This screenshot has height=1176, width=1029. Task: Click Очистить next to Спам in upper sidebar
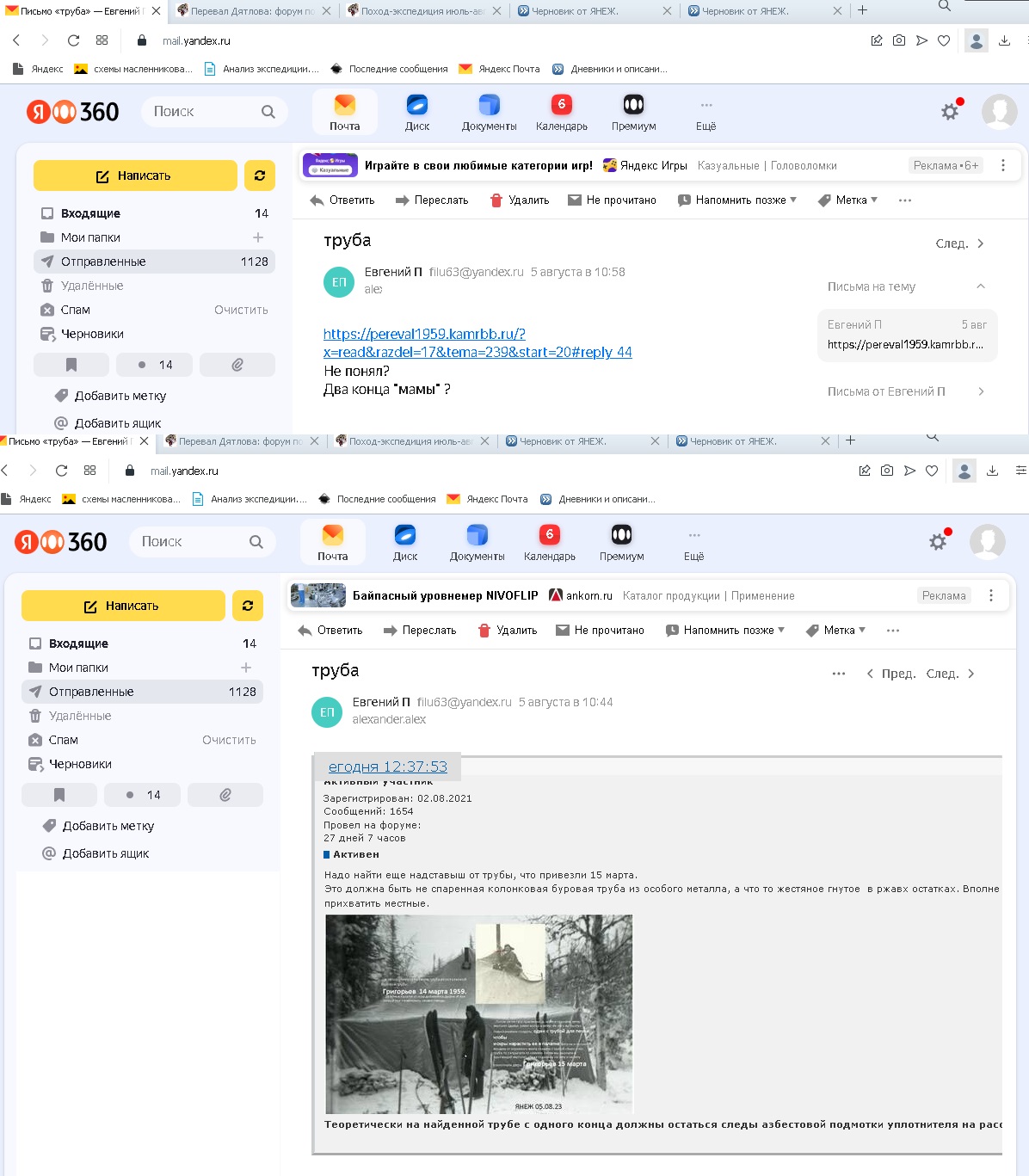[x=241, y=310]
